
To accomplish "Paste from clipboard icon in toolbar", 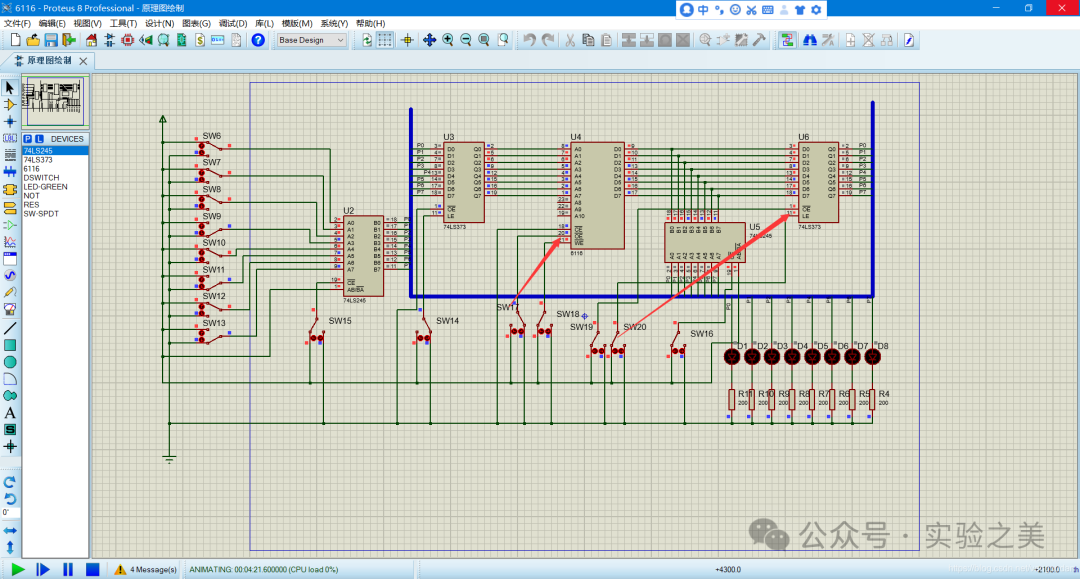I will click(x=606, y=41).
